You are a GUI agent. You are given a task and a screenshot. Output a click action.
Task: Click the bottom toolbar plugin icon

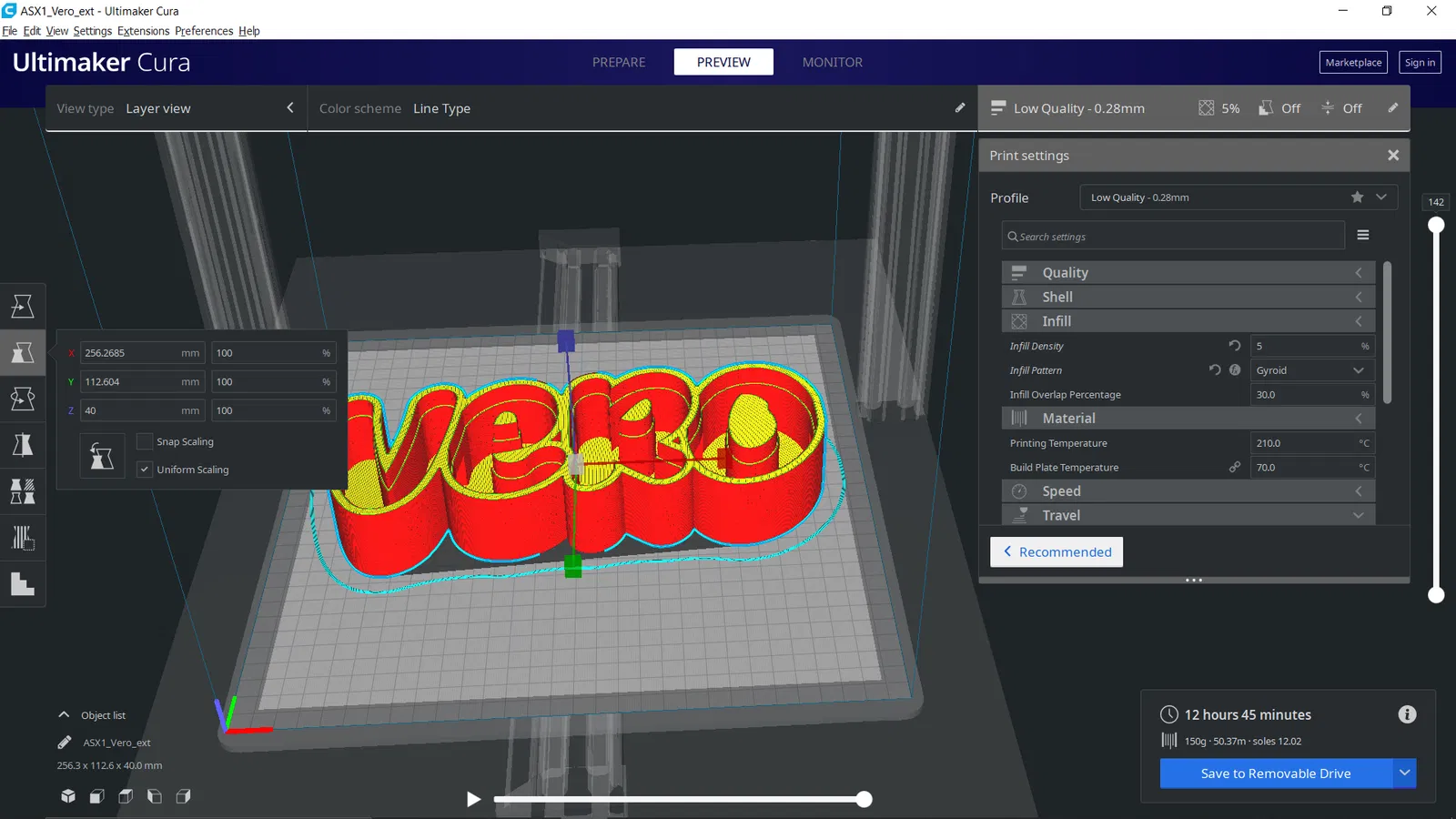click(x=23, y=584)
